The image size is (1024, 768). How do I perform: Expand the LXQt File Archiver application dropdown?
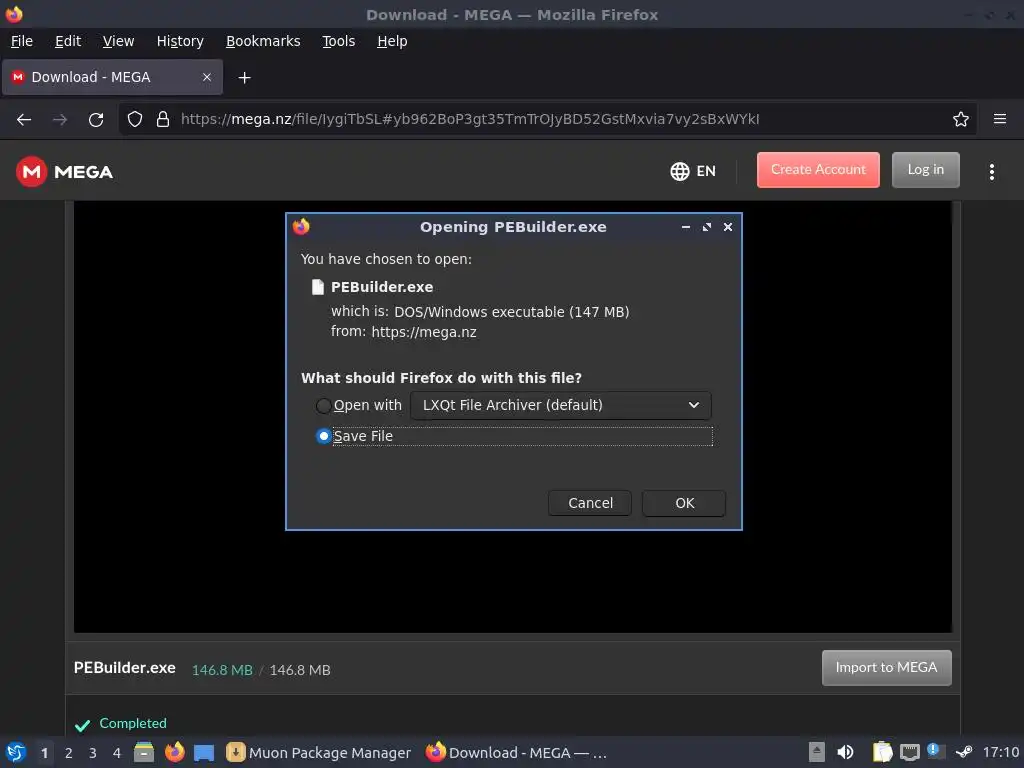pos(560,406)
